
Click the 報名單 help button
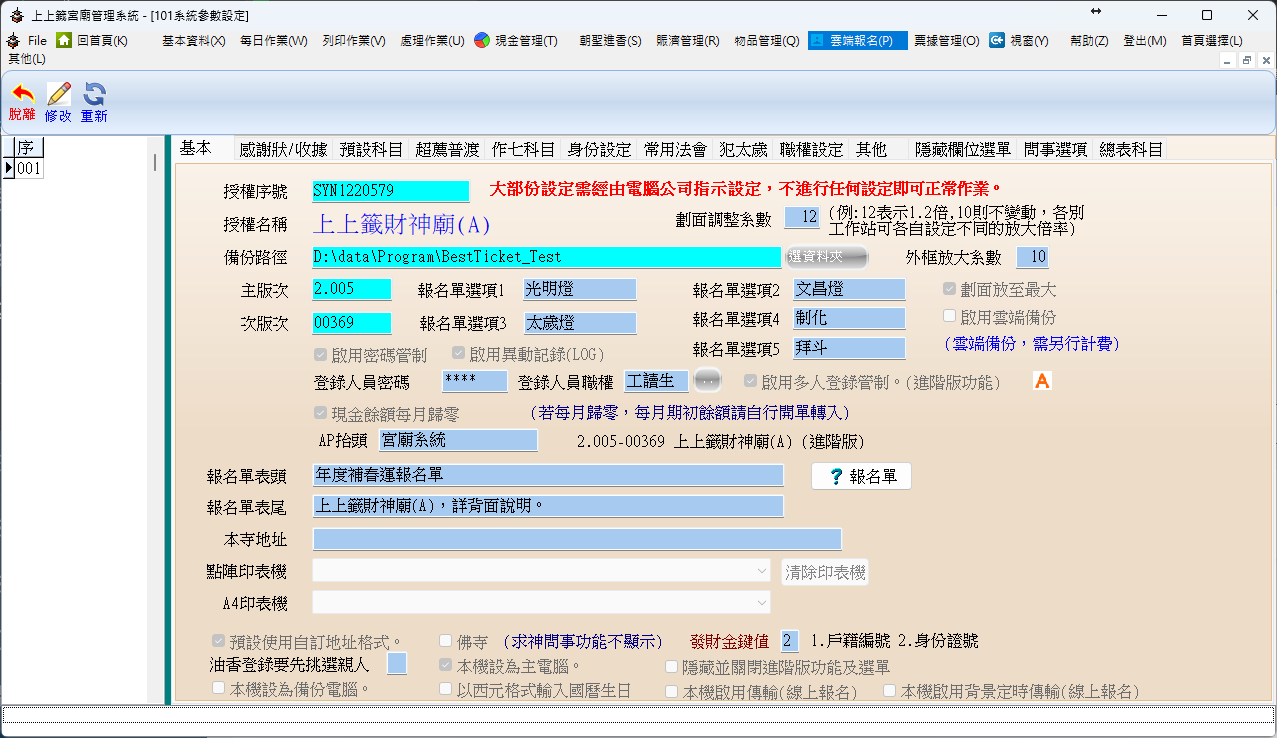[x=861, y=477]
